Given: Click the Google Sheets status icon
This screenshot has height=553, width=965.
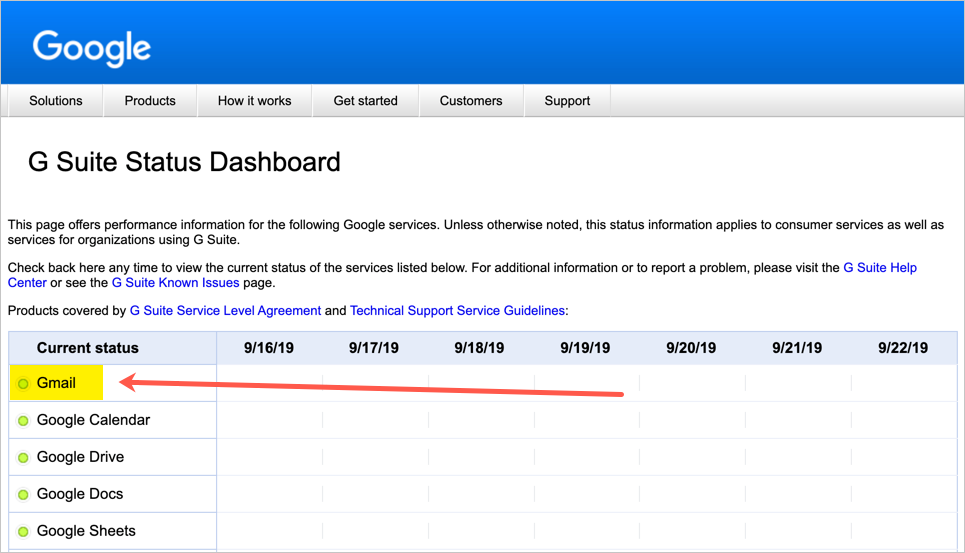Looking at the screenshot, I should (23, 532).
